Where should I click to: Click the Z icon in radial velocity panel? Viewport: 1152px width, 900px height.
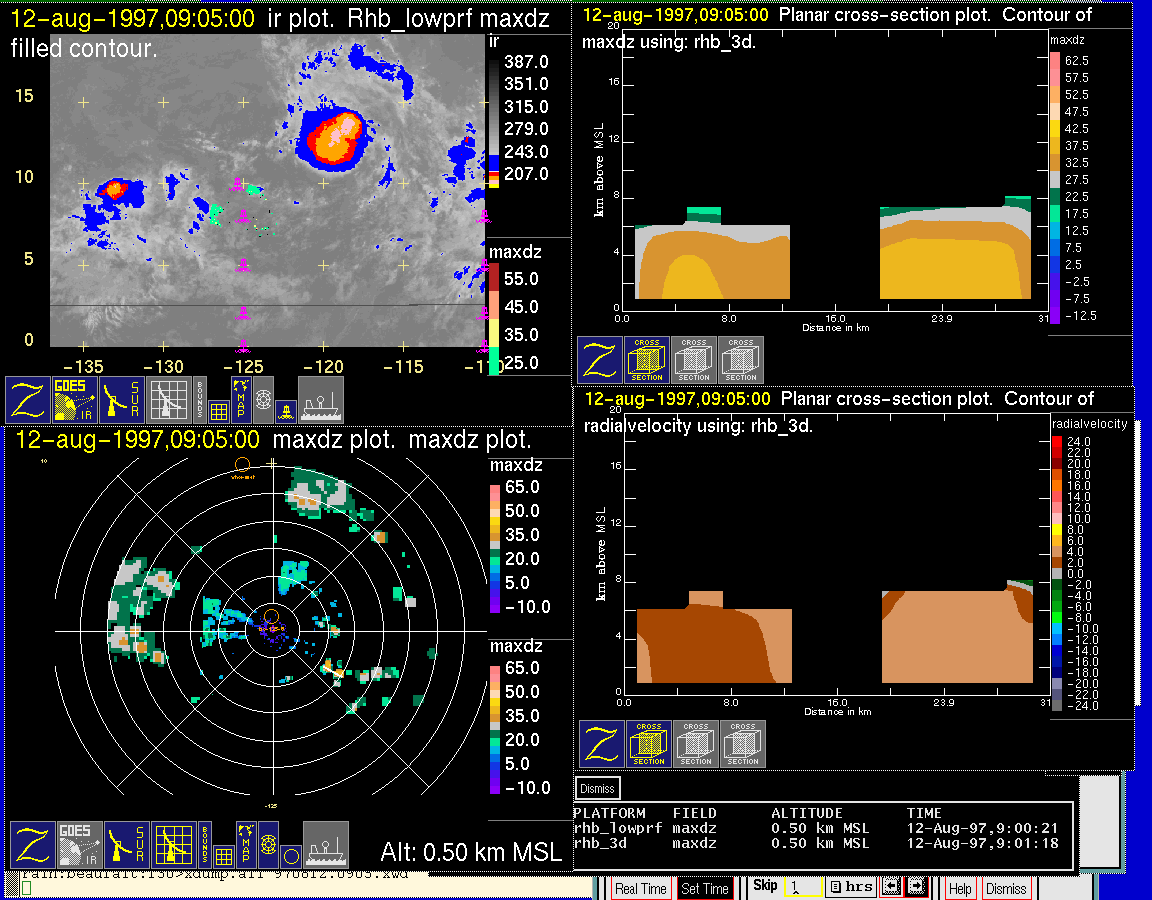601,744
